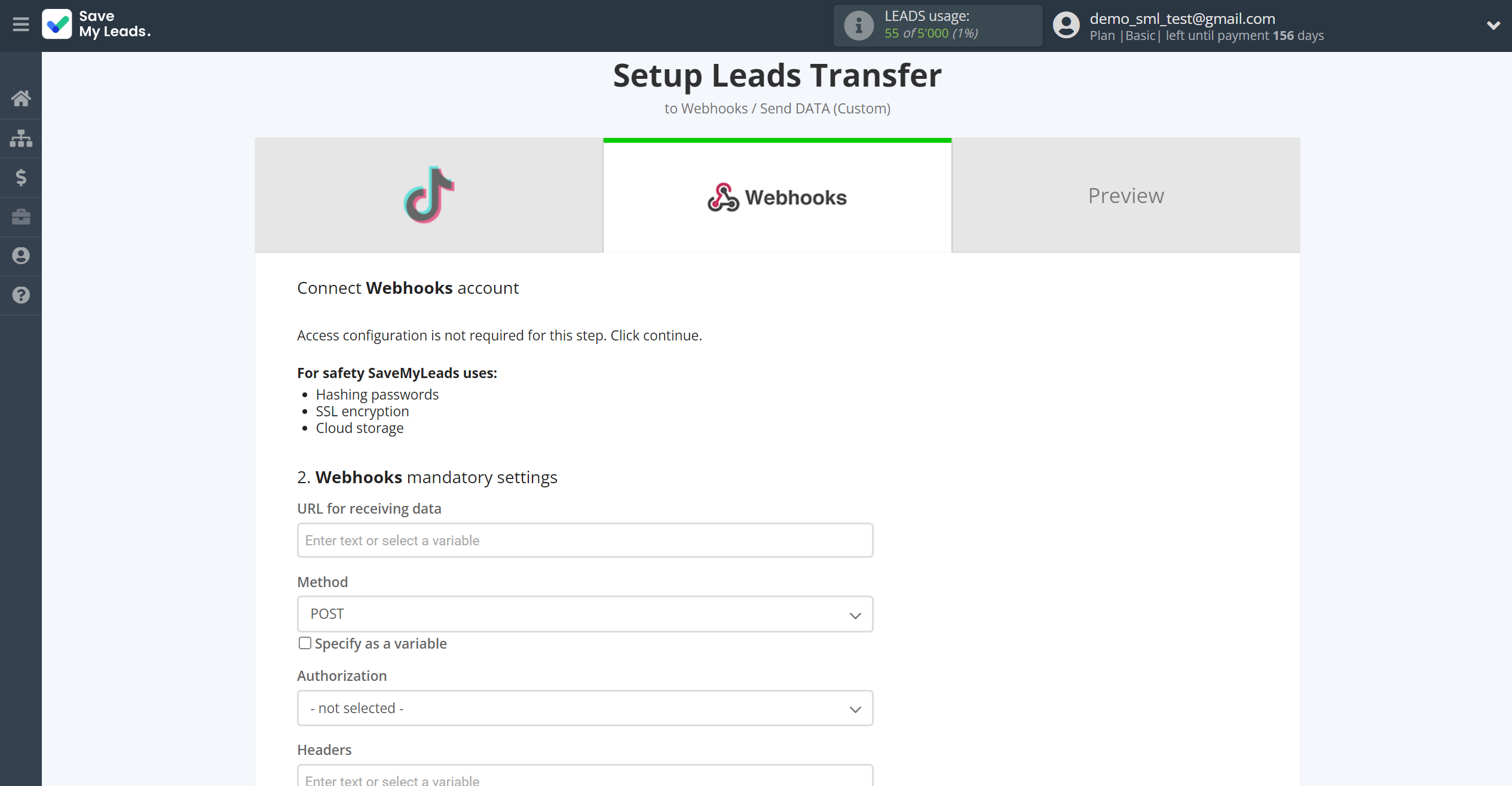Image resolution: width=1512 pixels, height=786 pixels.
Task: Click the SSL encryption link
Action: pyautogui.click(x=363, y=411)
